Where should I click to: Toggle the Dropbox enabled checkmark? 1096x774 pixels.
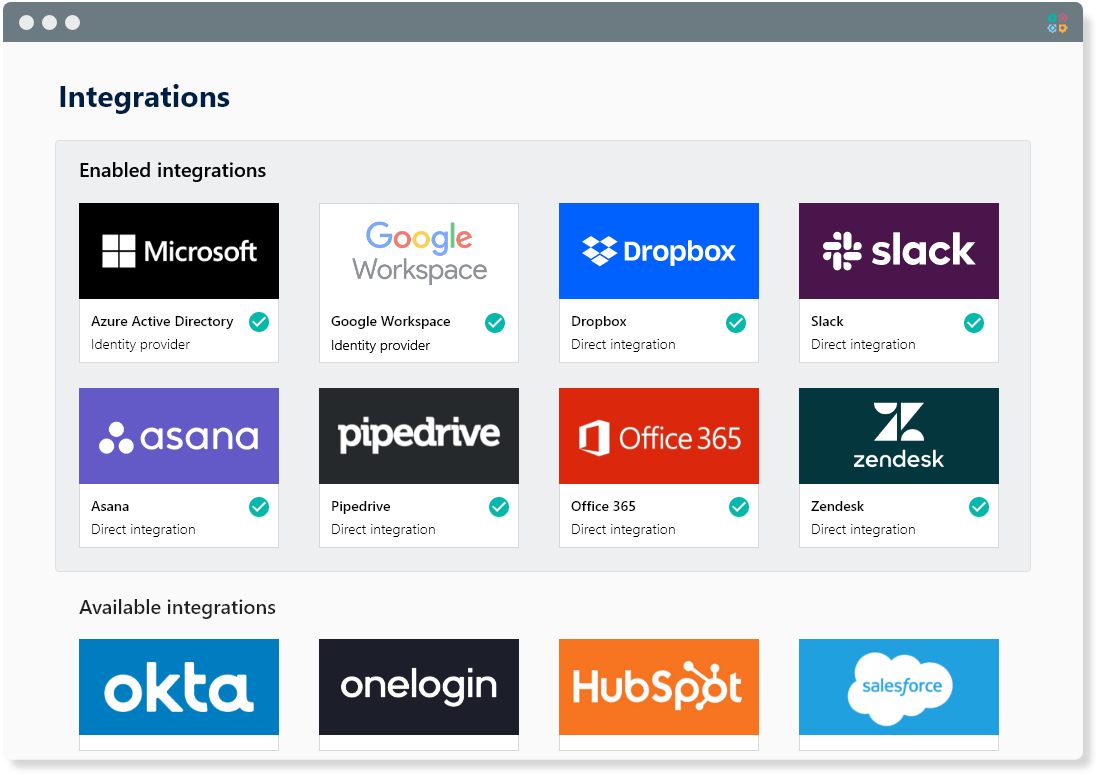(735, 322)
